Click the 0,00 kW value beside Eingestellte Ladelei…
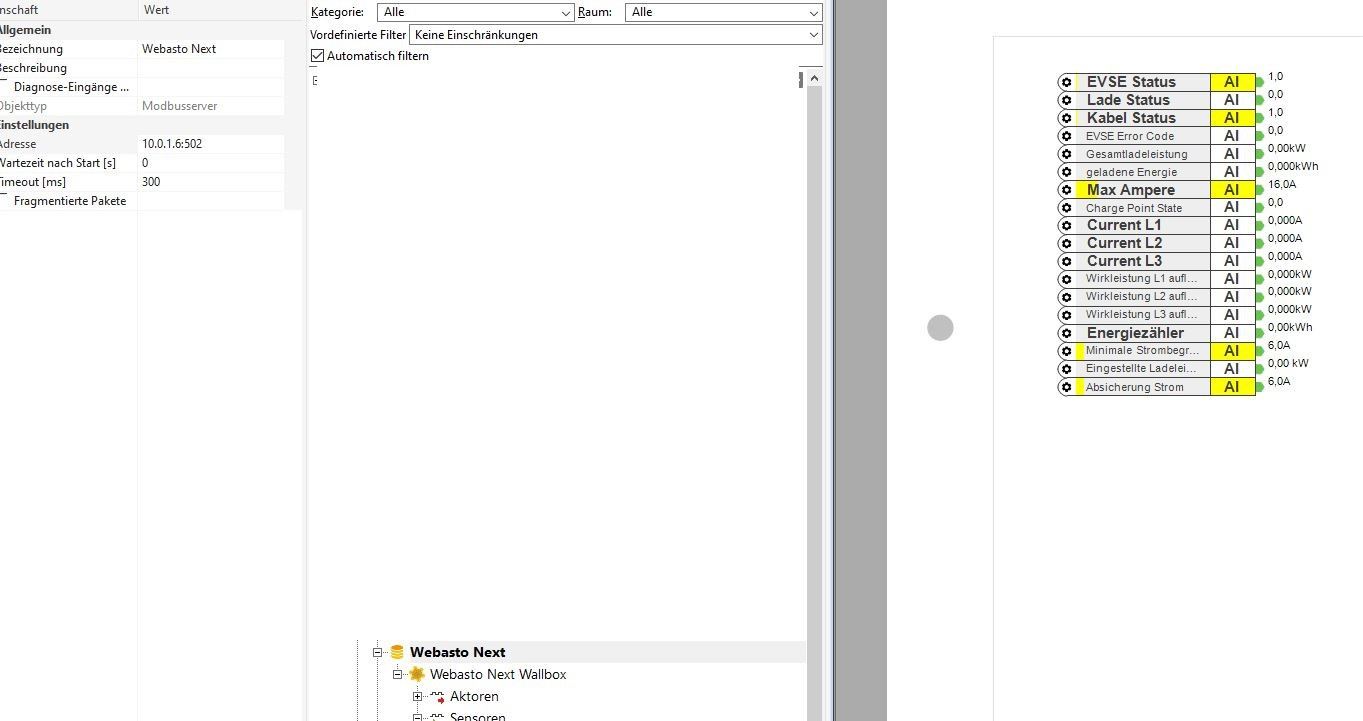The image size is (1363, 721). click(x=1288, y=363)
